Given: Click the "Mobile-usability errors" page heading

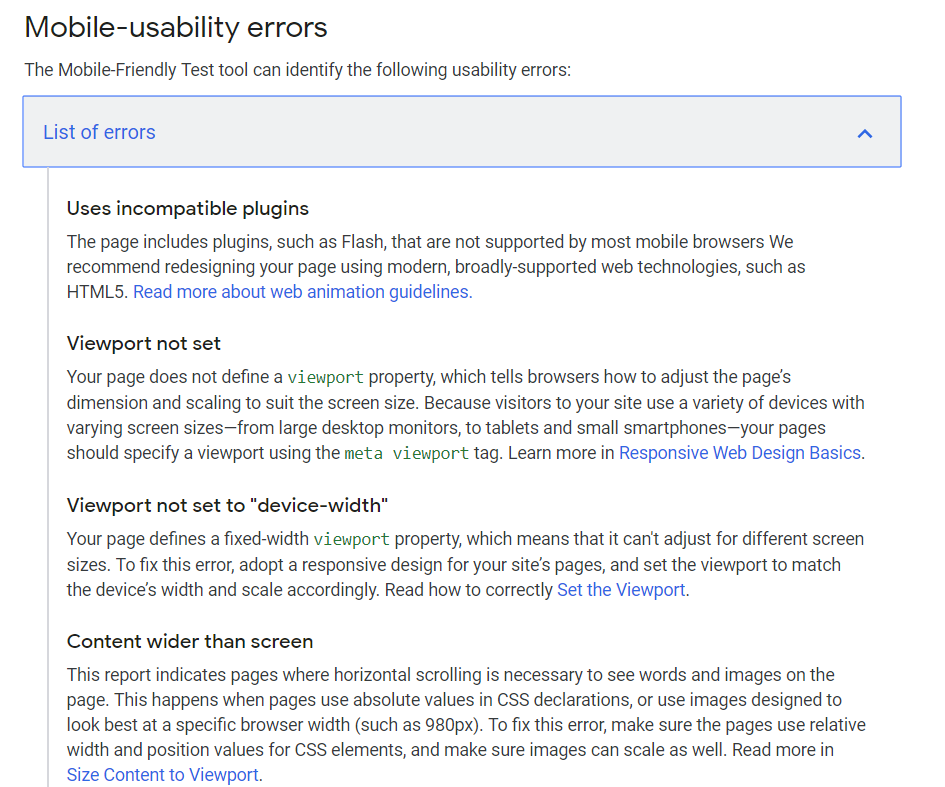Looking at the screenshot, I should click(176, 27).
